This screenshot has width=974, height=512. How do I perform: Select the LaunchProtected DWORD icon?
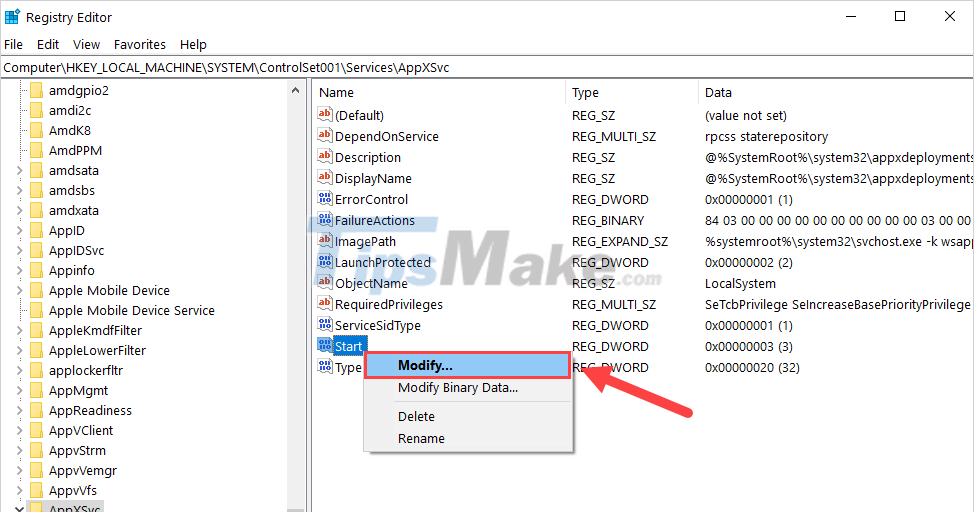tap(324, 262)
